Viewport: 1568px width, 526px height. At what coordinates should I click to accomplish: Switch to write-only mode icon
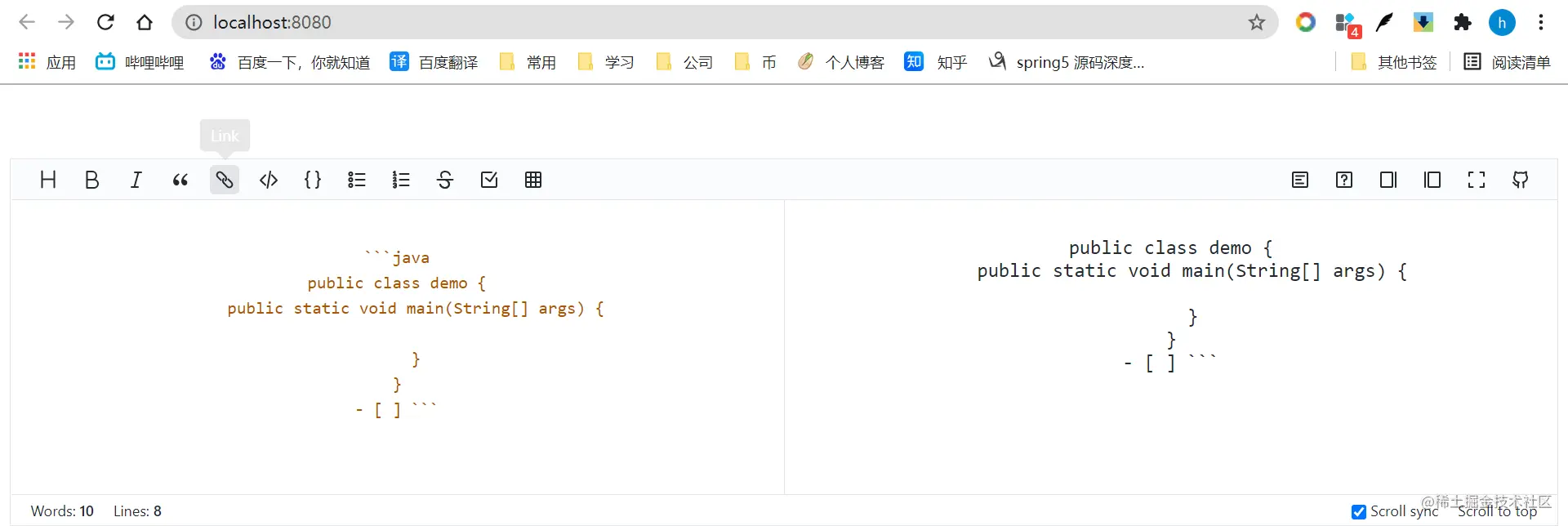click(1388, 180)
